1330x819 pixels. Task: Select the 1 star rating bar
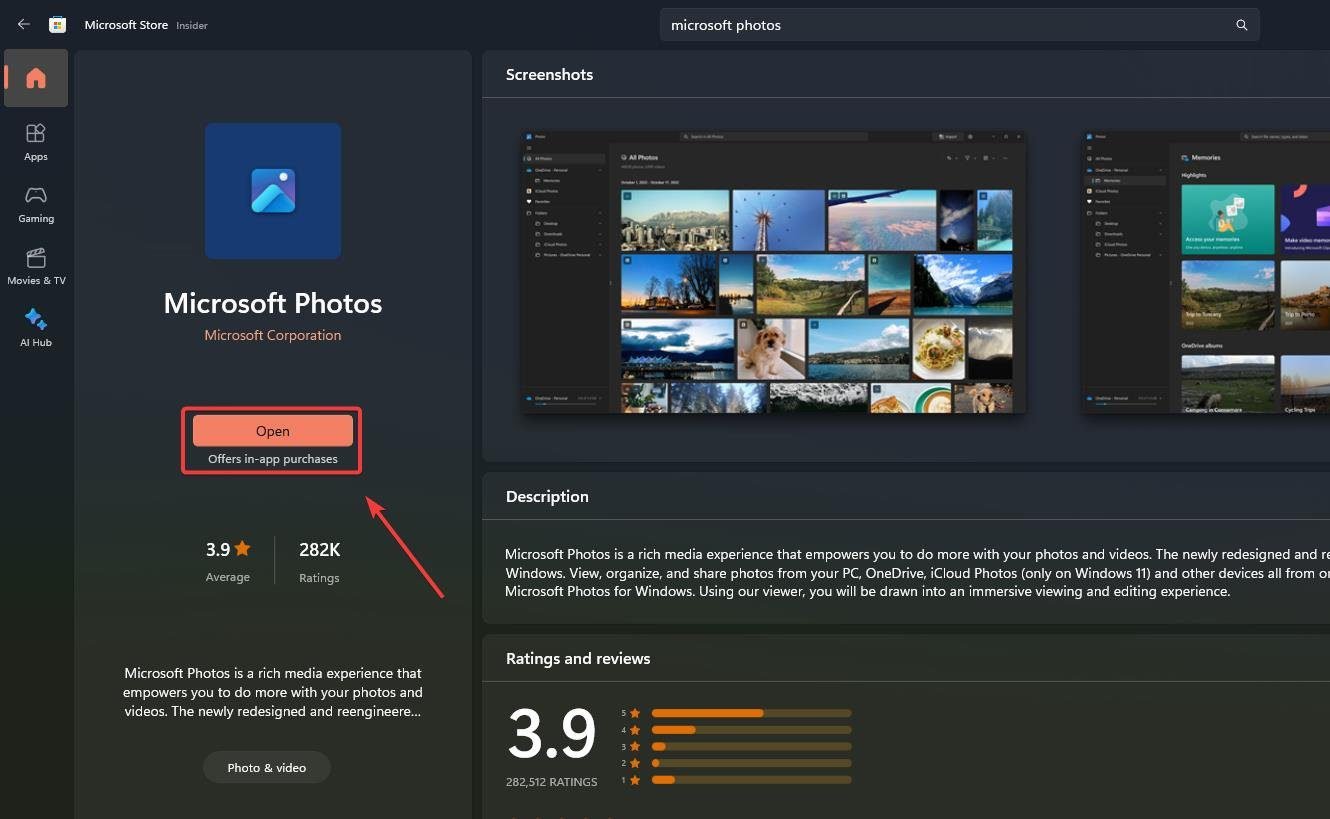[x=751, y=779]
